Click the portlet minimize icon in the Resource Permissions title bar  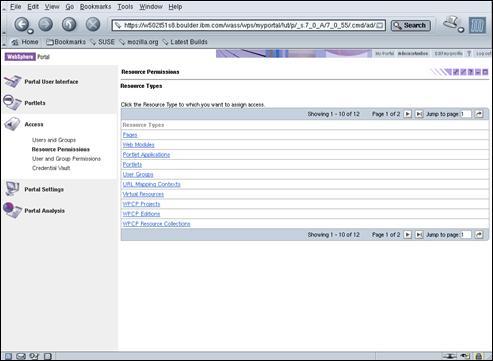pos(478,72)
